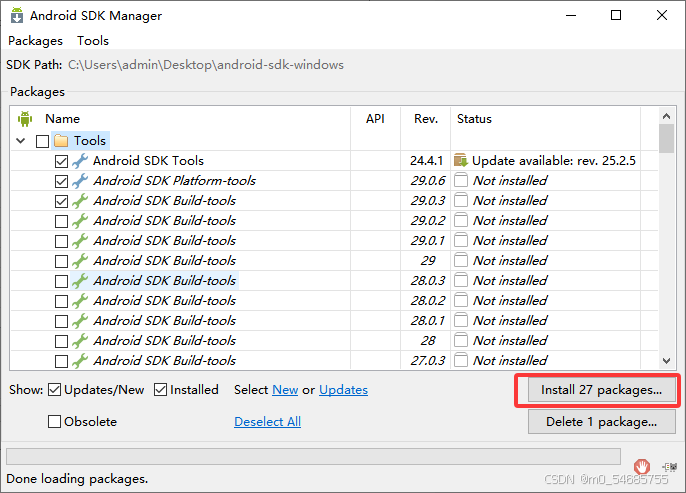Click the not-installed status icon for Build-tools 29.0.1

point(461,241)
